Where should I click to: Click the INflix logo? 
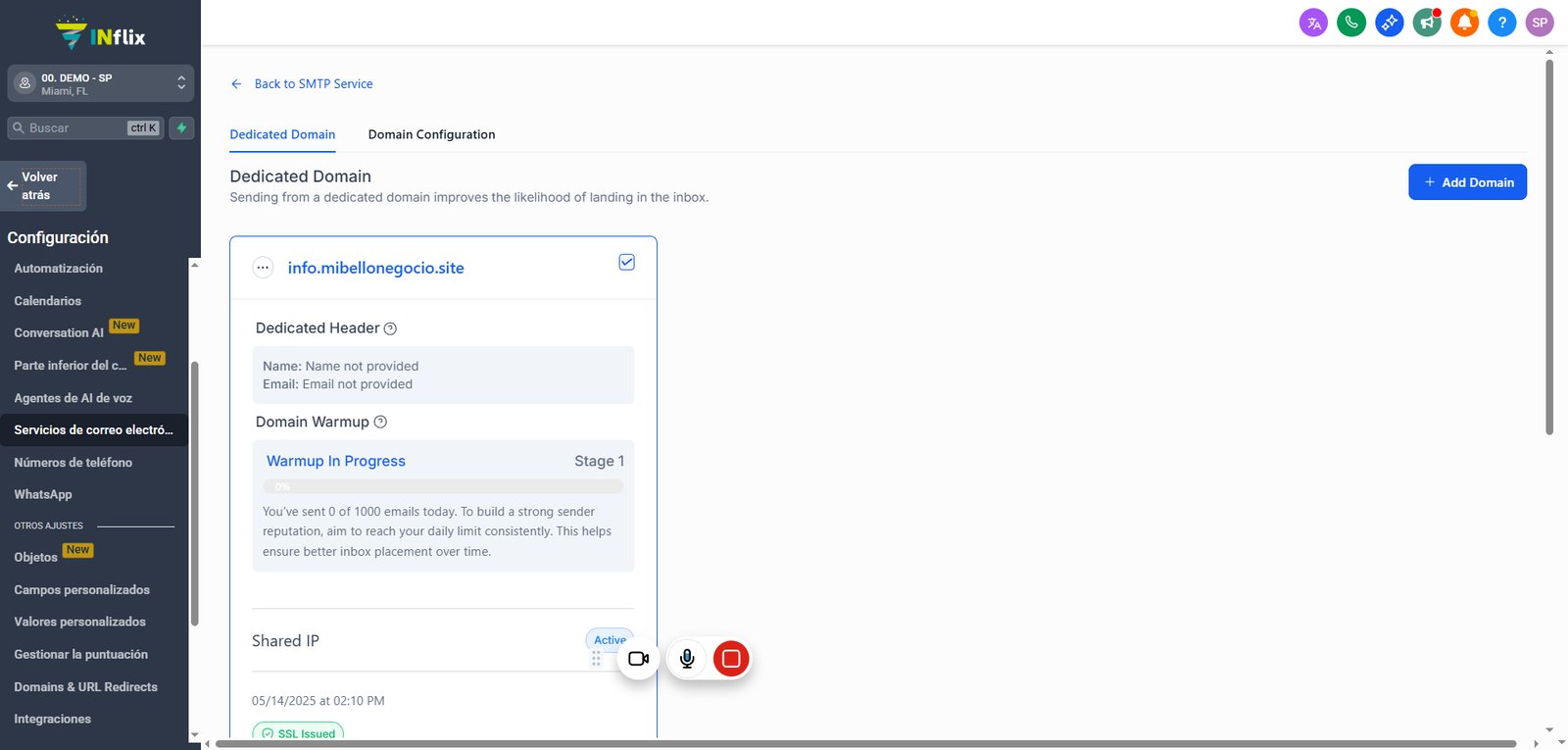[x=100, y=34]
